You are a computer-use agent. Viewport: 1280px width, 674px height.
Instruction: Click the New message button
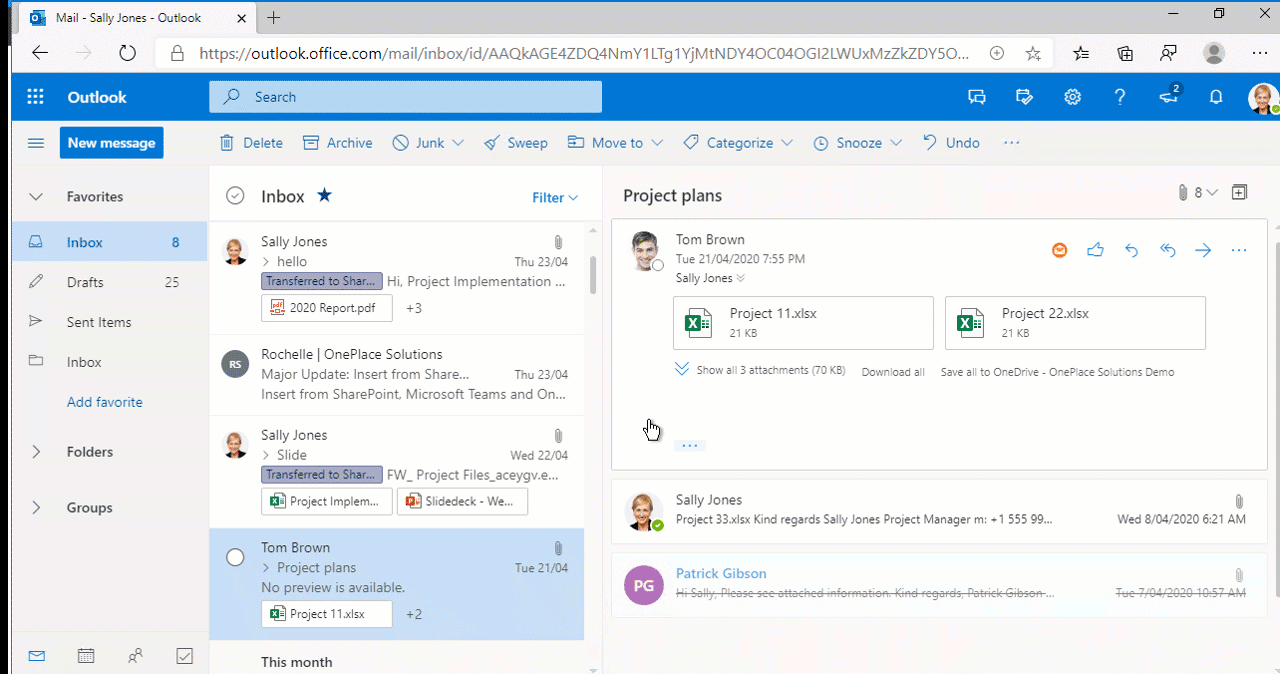point(112,143)
